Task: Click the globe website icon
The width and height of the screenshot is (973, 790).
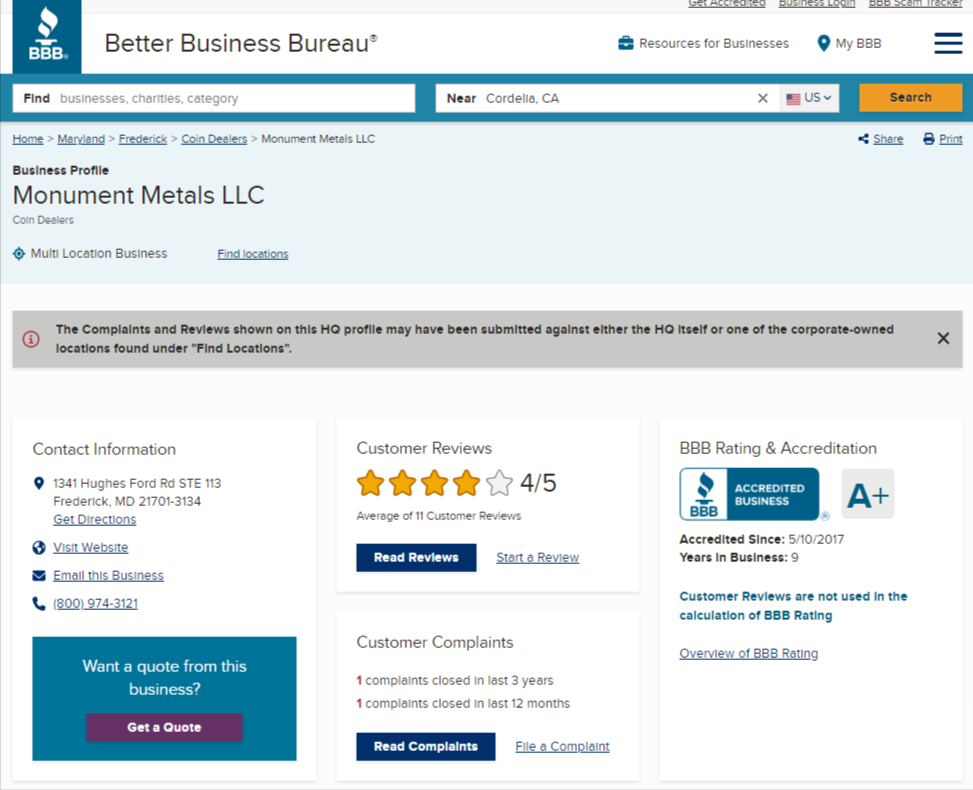Action: coord(38,547)
